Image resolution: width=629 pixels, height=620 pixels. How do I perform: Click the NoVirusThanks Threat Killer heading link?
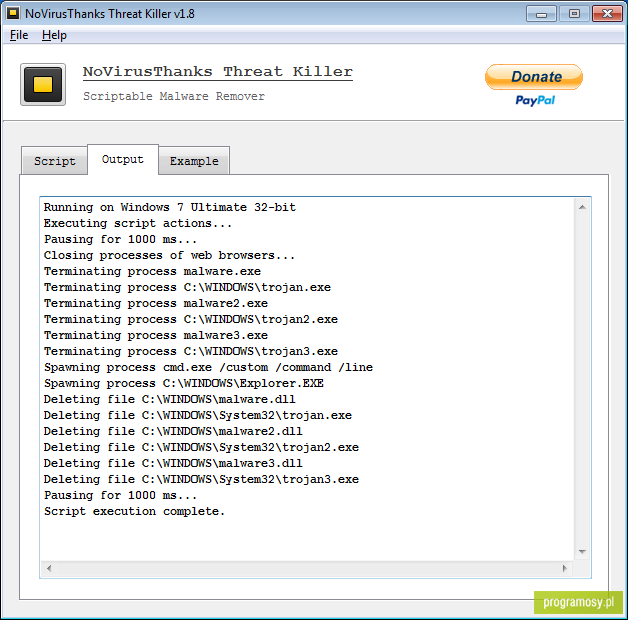[x=218, y=72]
